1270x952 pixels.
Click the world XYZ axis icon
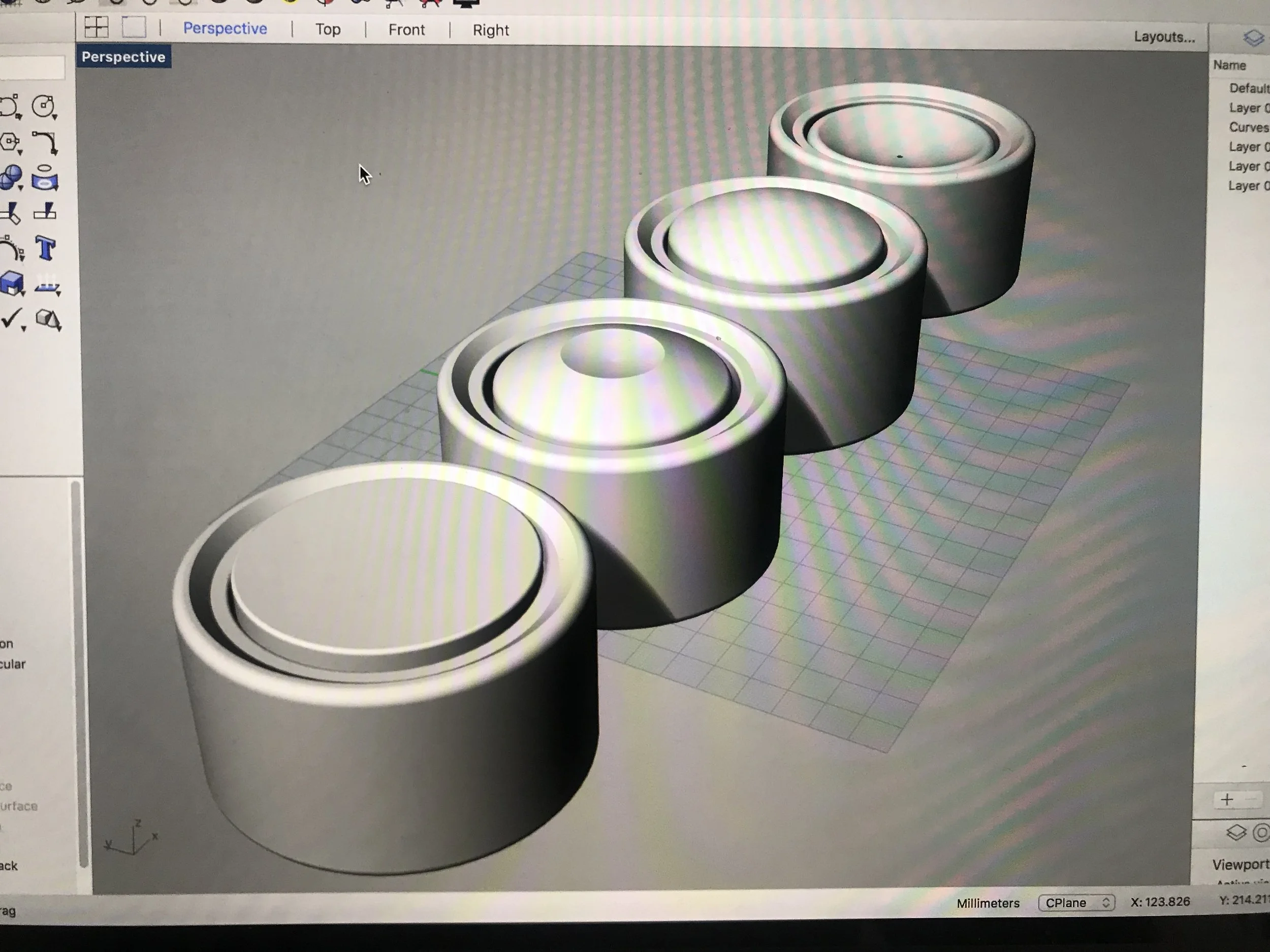[x=133, y=838]
